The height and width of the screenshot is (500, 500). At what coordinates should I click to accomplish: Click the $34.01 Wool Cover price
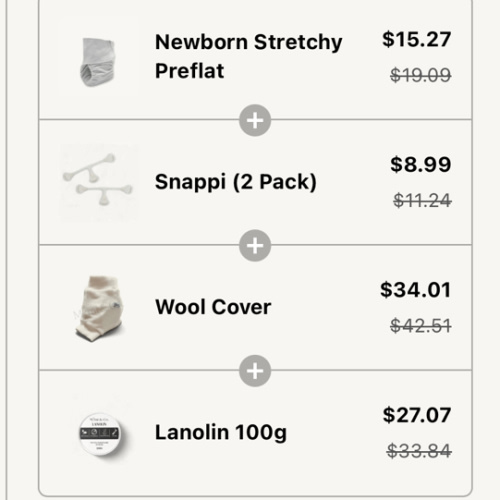click(416, 290)
